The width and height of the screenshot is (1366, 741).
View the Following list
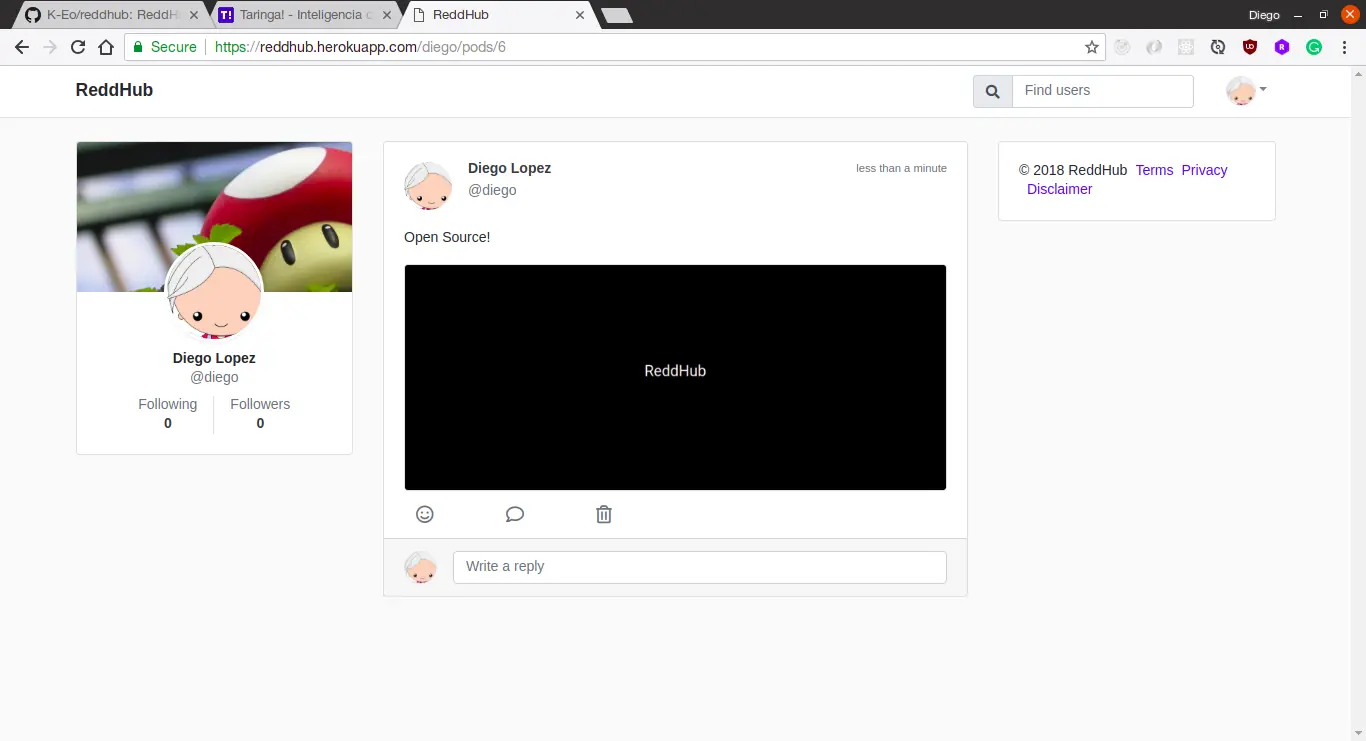click(168, 413)
